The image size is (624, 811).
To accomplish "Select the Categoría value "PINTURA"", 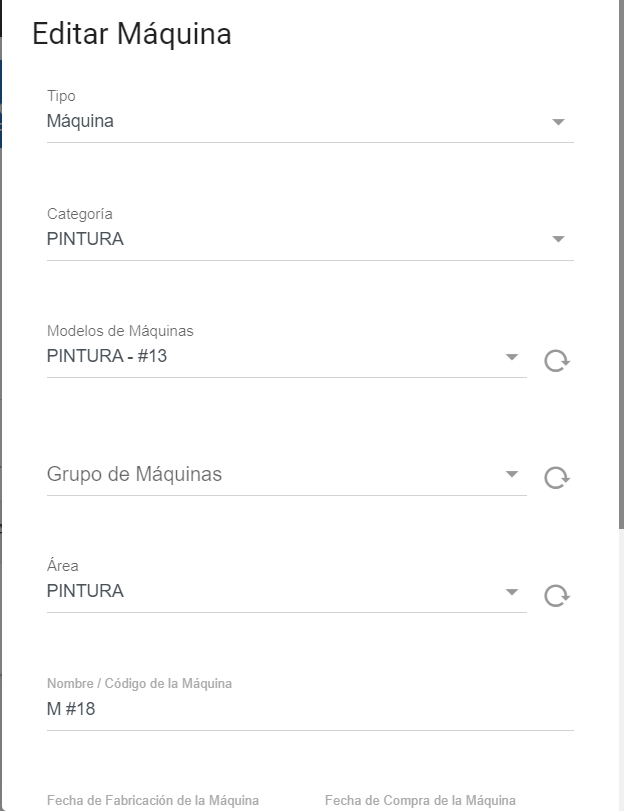I will point(85,239).
